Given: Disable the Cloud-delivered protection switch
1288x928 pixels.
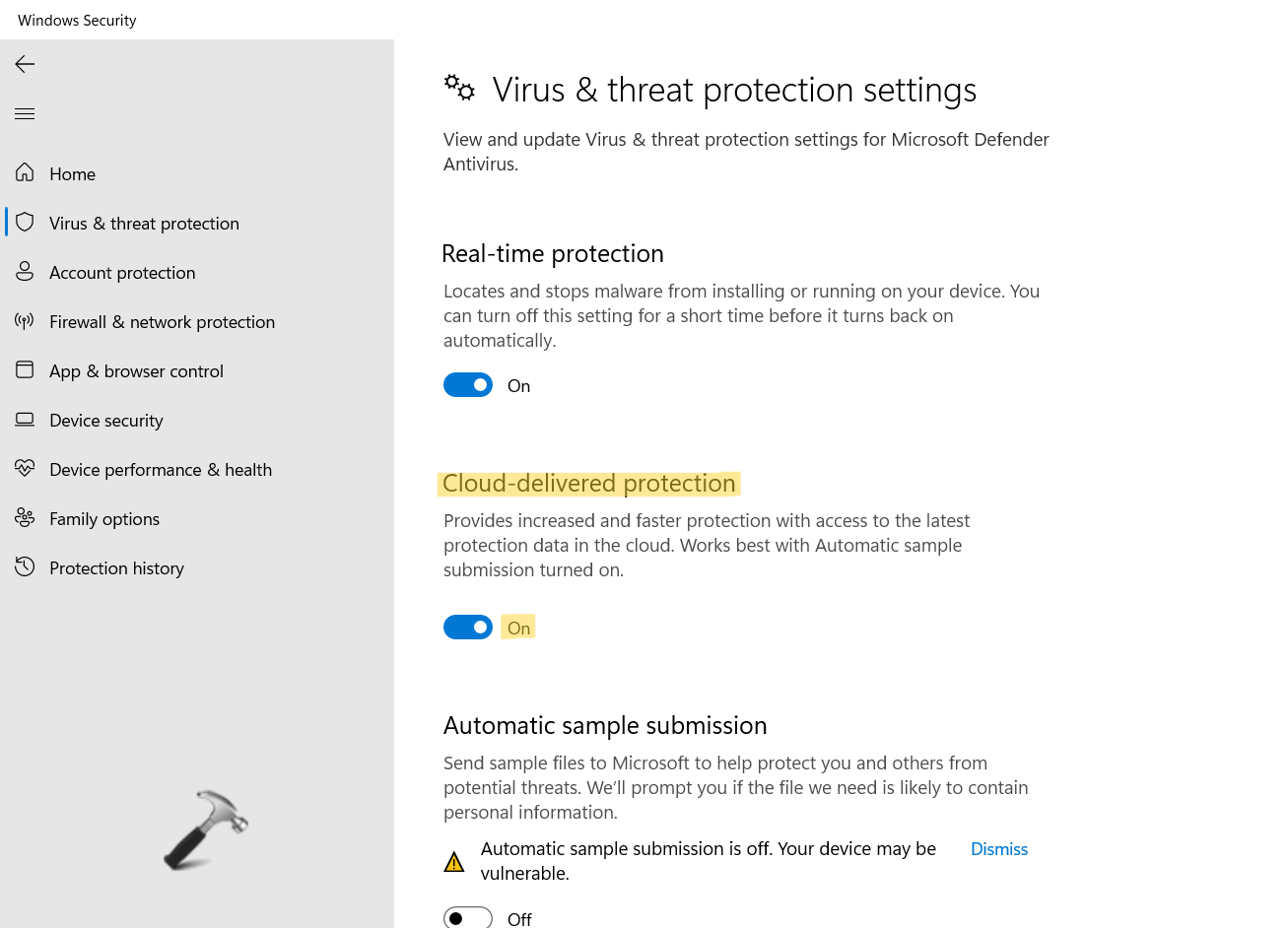Looking at the screenshot, I should [x=468, y=628].
